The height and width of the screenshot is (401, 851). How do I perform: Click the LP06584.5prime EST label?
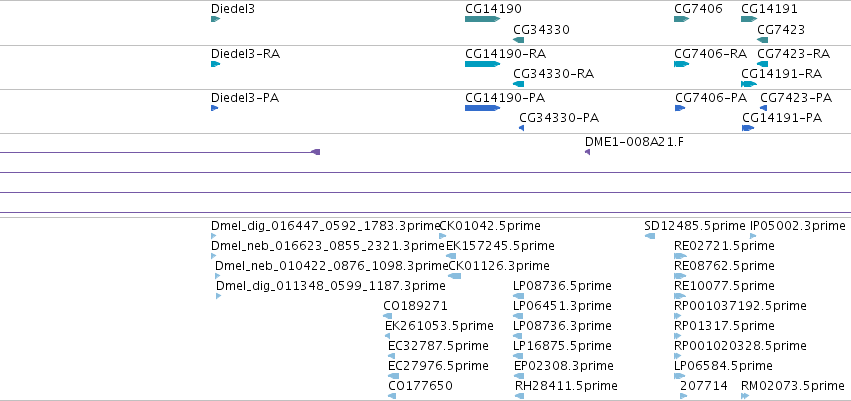point(723,366)
